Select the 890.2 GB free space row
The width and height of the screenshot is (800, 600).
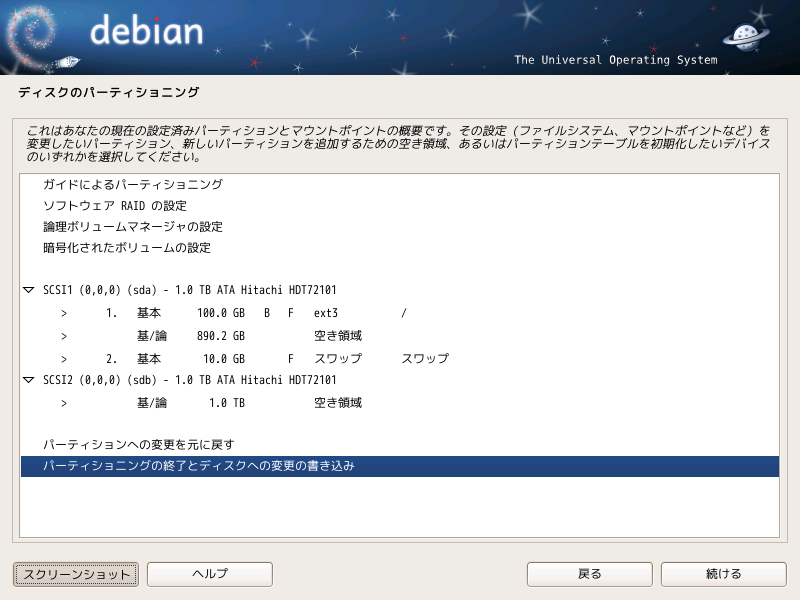click(400, 336)
